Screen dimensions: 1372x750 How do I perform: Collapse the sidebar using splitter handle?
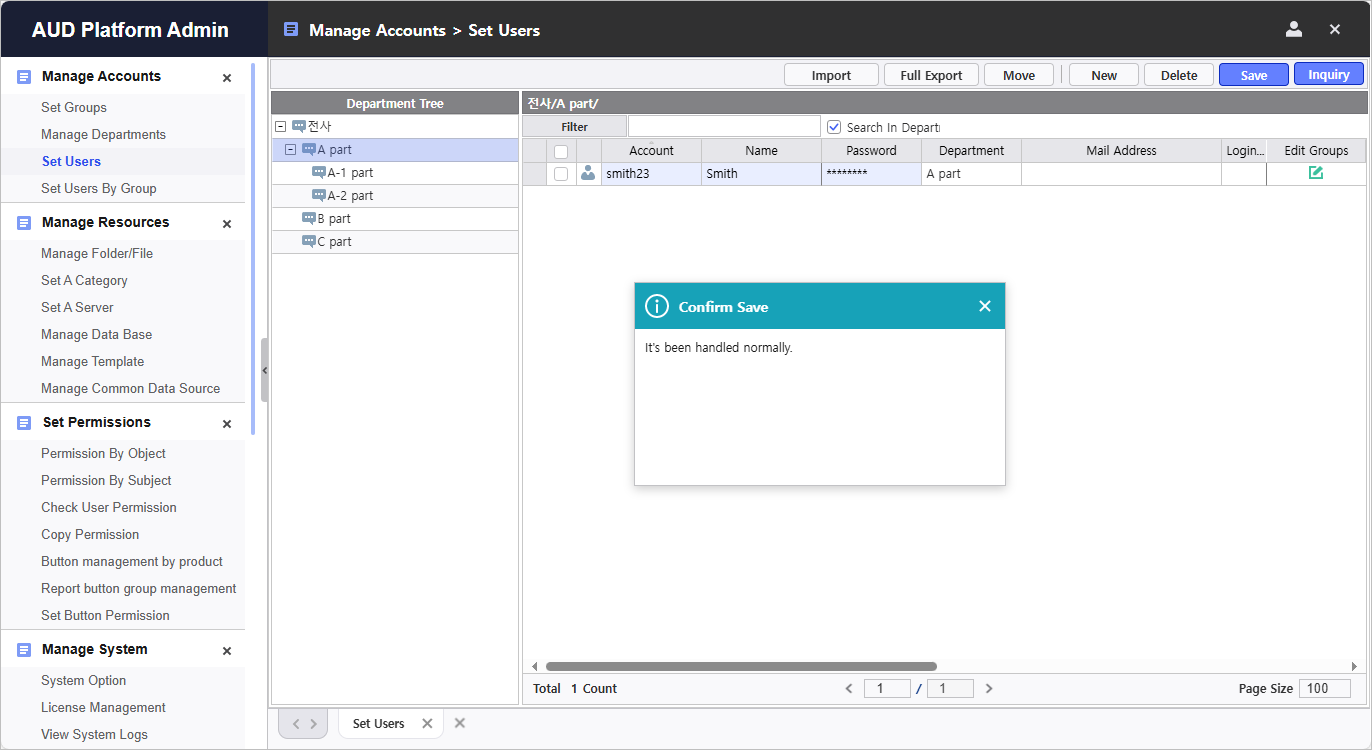tap(264, 370)
